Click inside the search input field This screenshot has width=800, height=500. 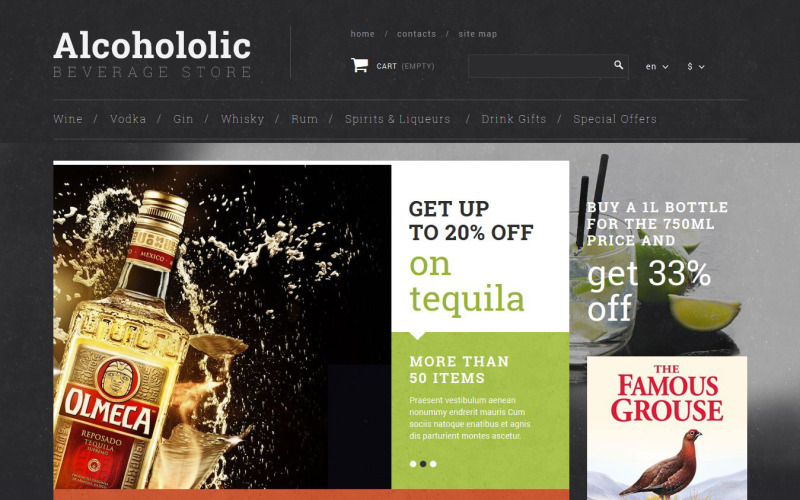tap(540, 66)
